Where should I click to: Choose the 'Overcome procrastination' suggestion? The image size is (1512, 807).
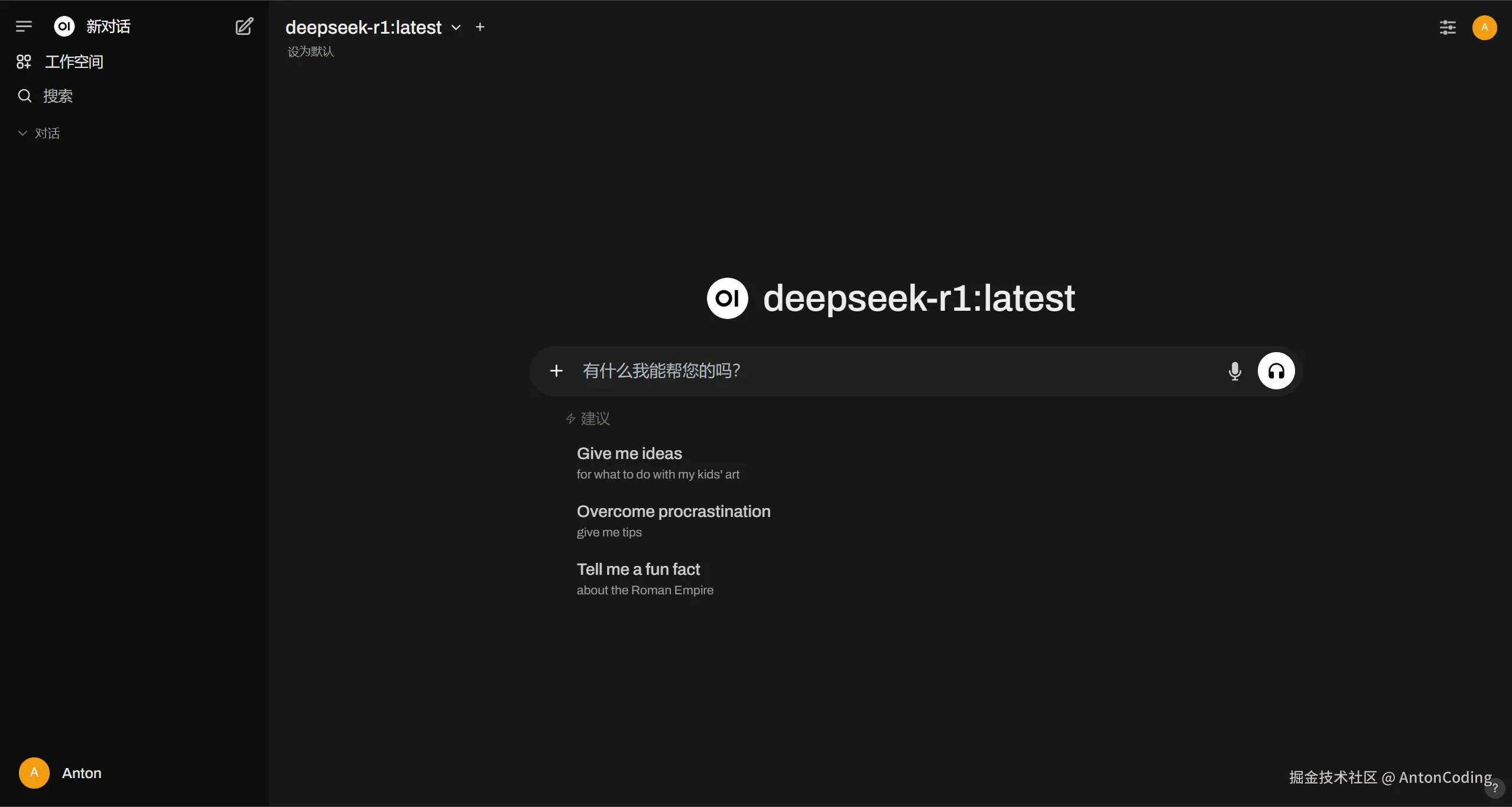click(x=674, y=521)
